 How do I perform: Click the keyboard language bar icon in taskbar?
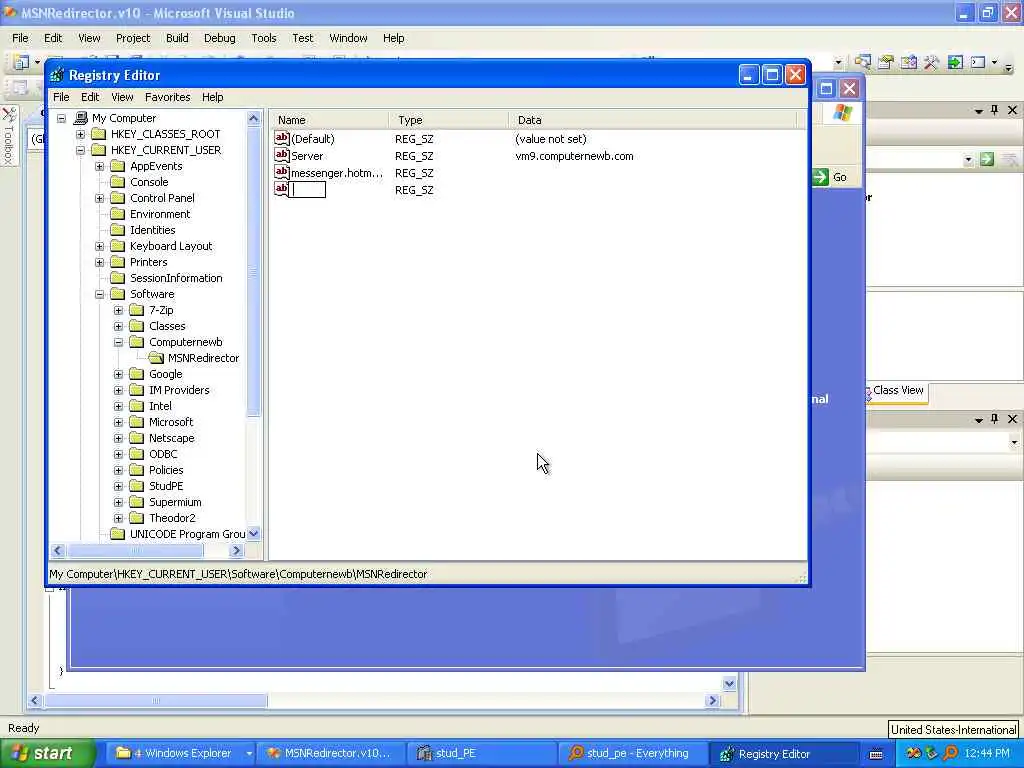point(876,754)
